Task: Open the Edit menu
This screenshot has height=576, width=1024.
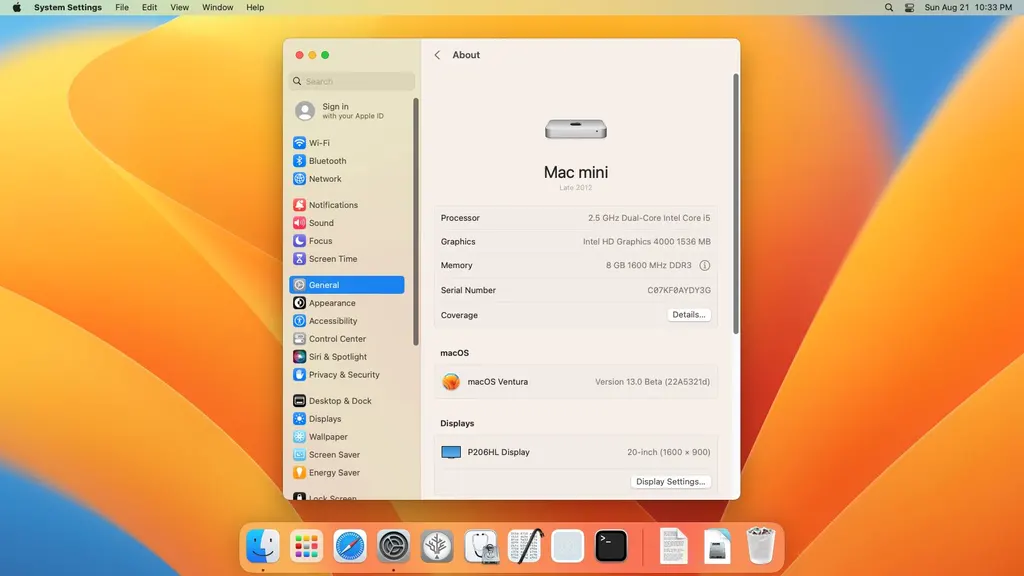Action: (150, 7)
